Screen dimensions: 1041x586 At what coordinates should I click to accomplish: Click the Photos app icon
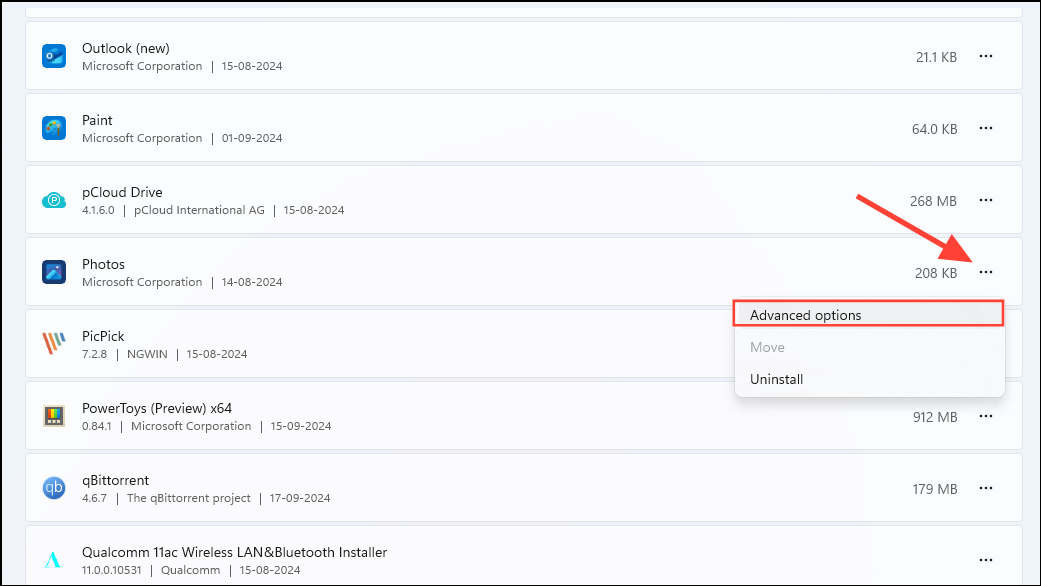[54, 272]
